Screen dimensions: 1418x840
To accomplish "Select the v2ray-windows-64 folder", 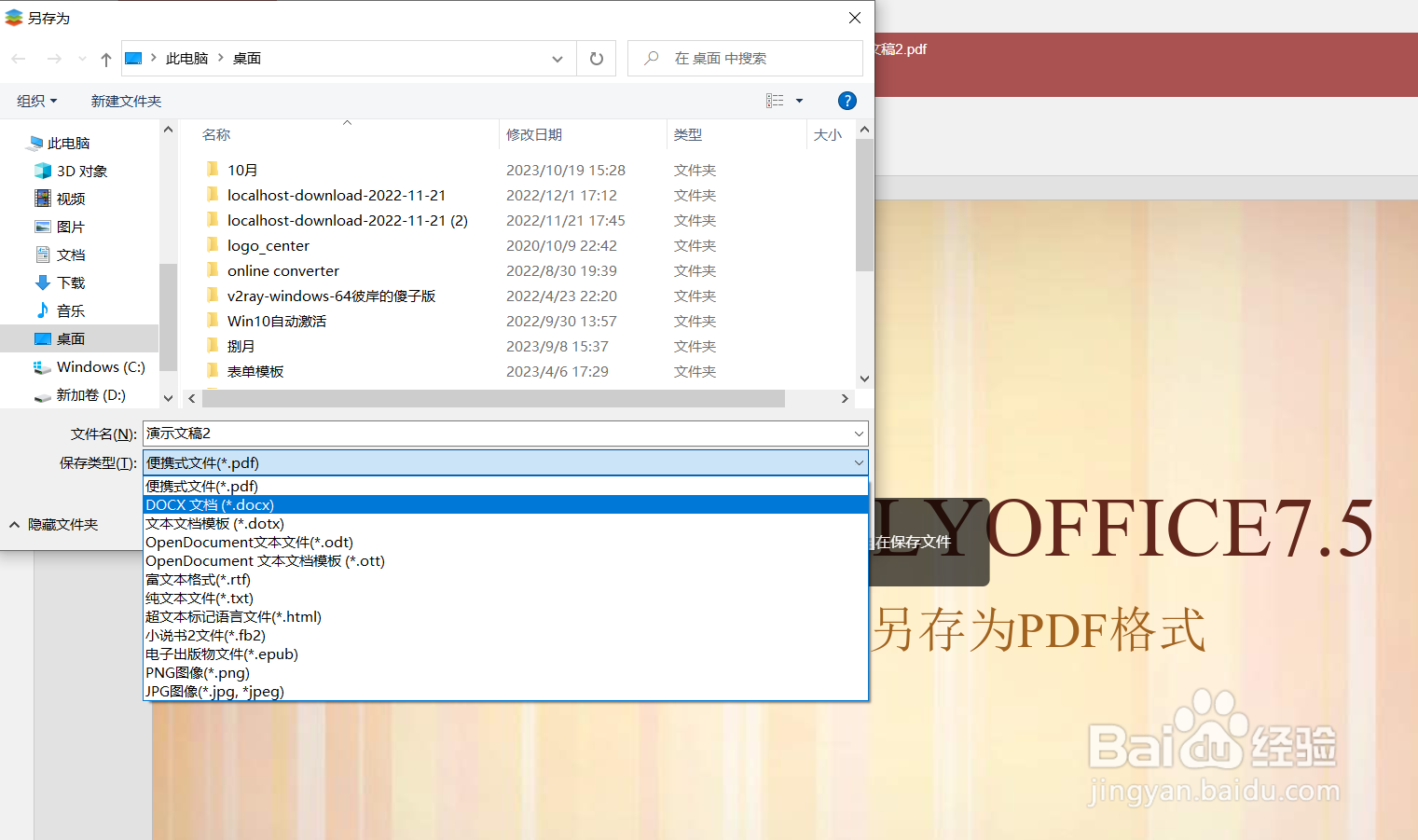I will (x=332, y=296).
